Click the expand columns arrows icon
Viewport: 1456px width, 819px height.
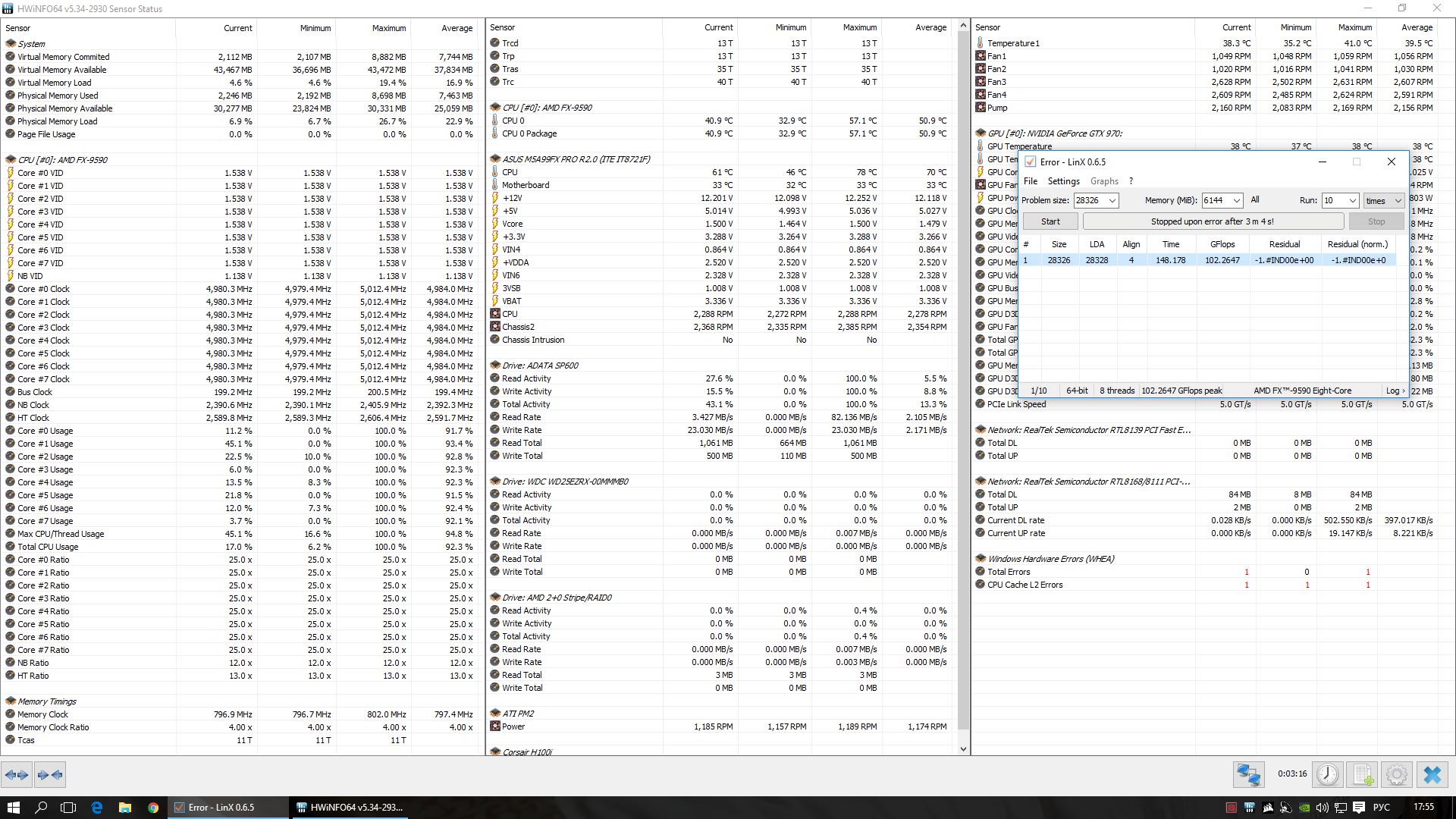[17, 774]
